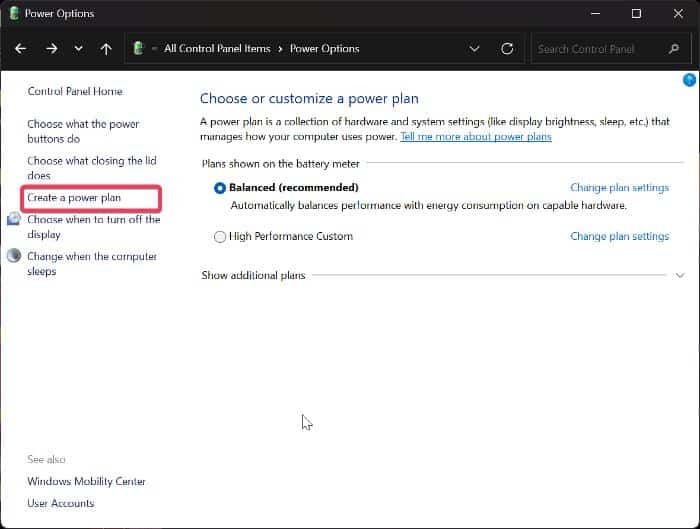Open Tell me more about power plans
This screenshot has height=529, width=700.
point(475,137)
